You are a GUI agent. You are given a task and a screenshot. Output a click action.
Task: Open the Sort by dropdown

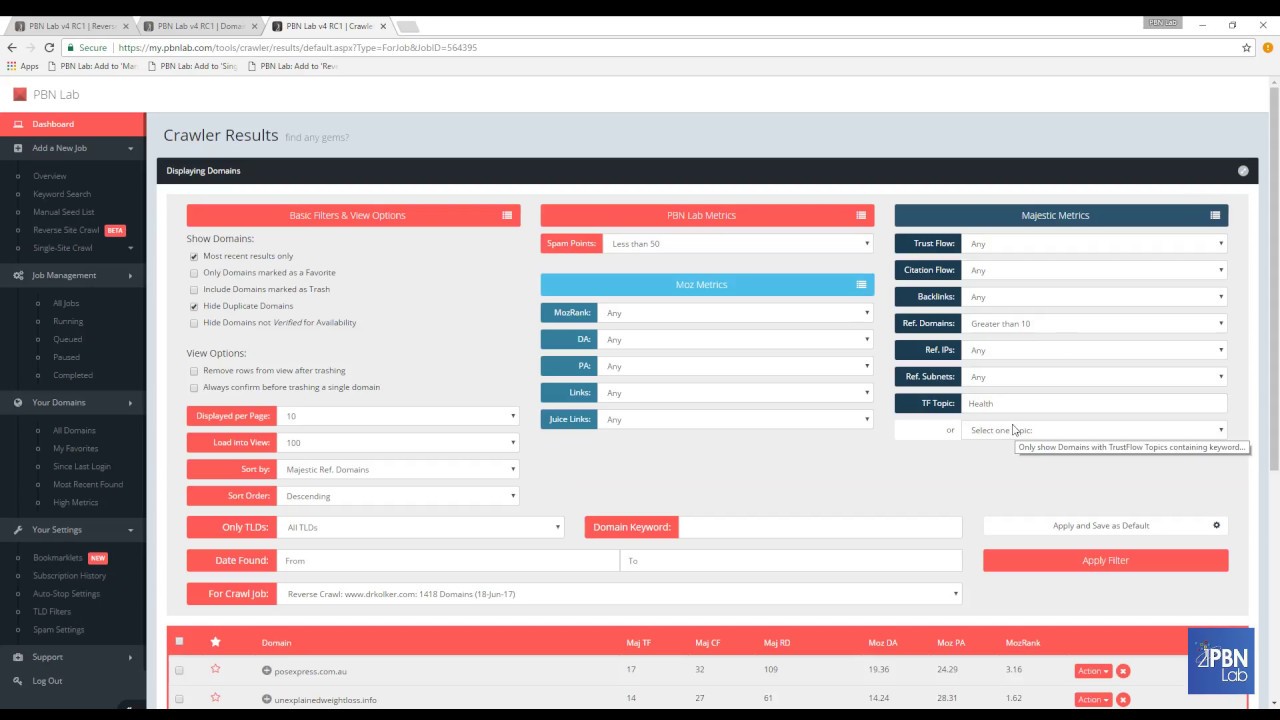coord(398,469)
